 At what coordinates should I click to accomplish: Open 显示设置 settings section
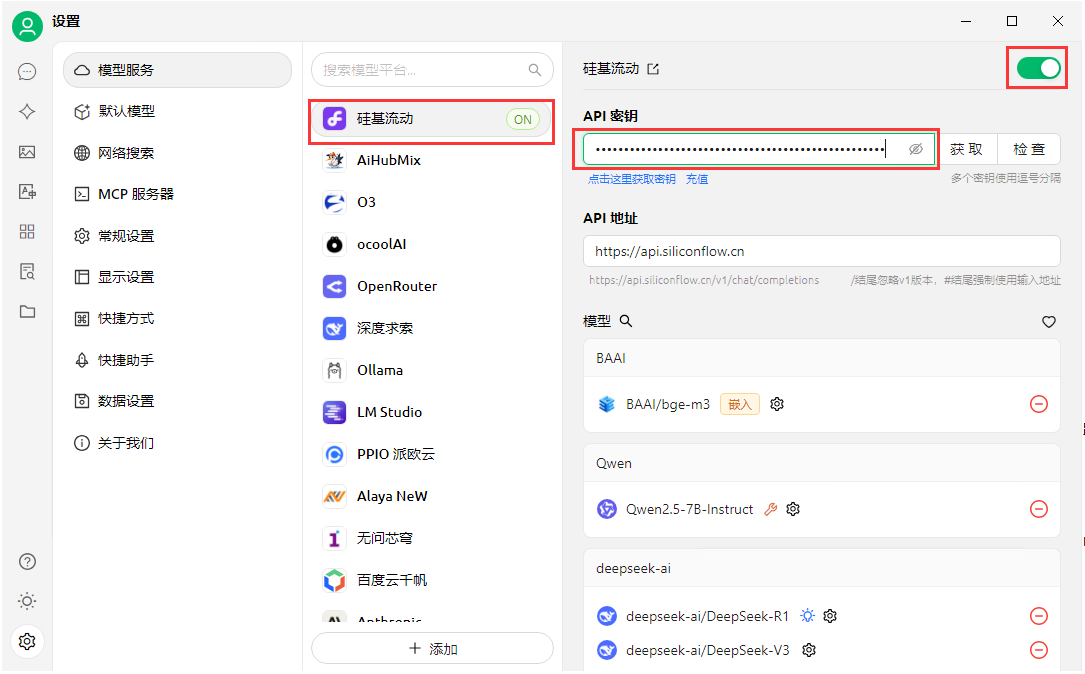[x=177, y=277]
